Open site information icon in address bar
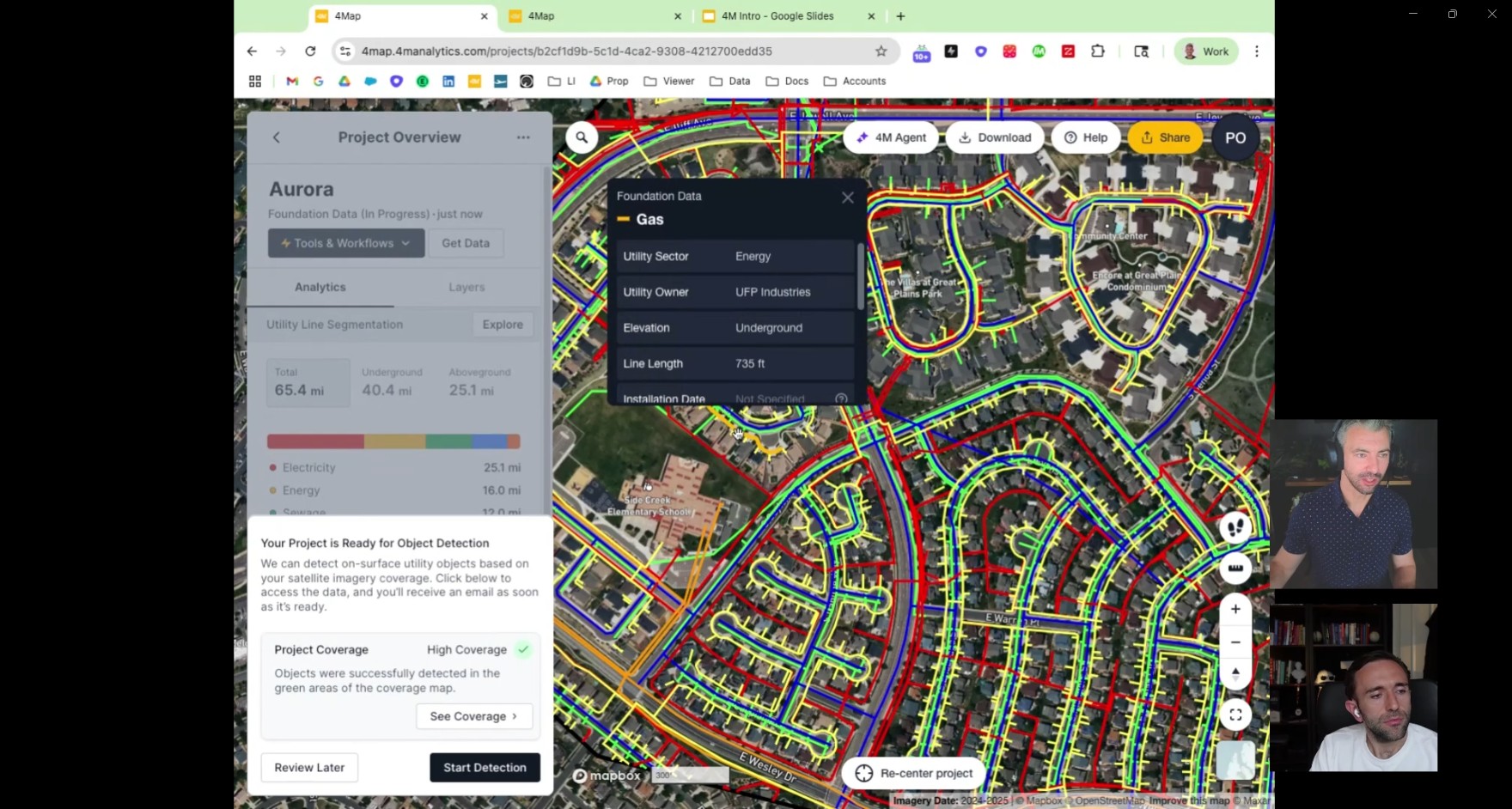The image size is (1512, 809). click(x=345, y=52)
